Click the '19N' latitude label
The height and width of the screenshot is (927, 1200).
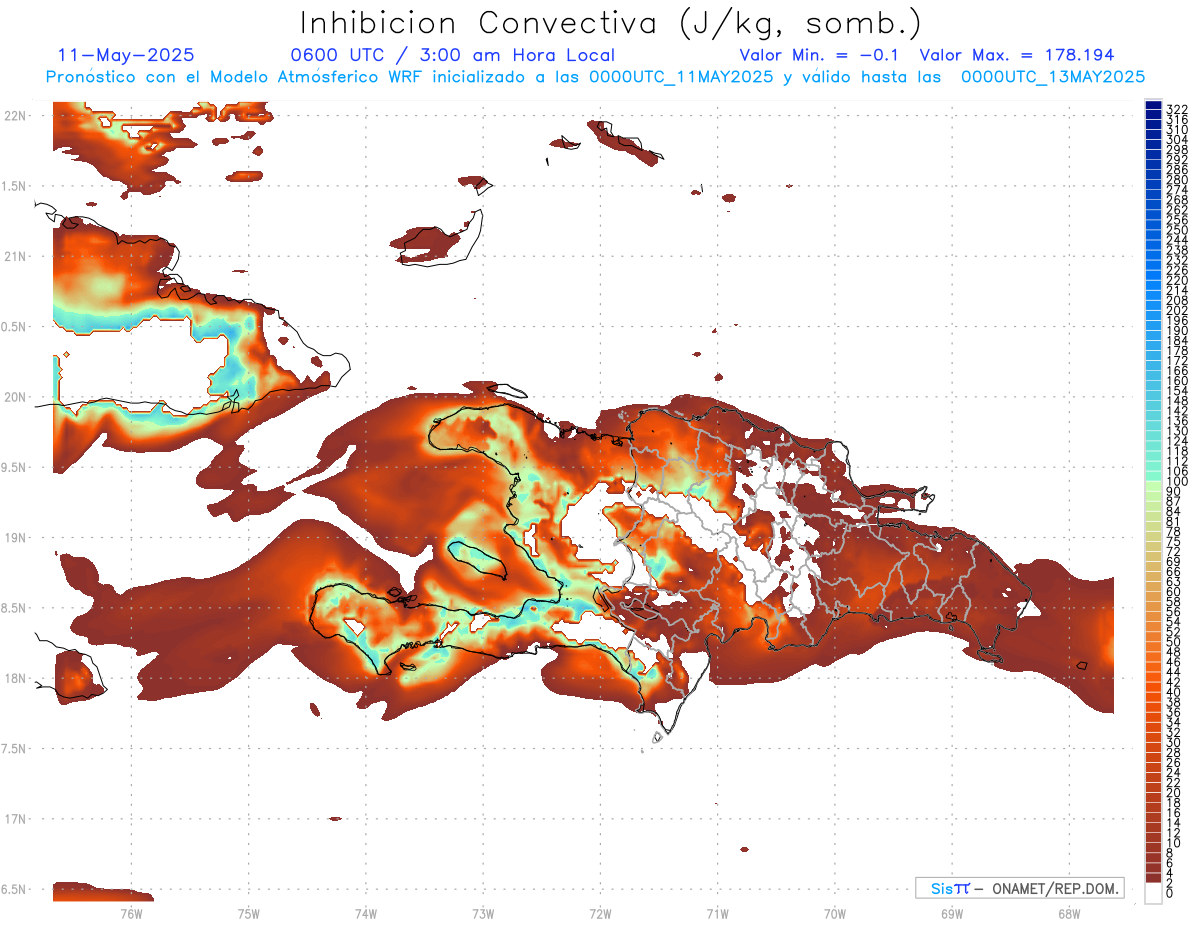point(15,537)
